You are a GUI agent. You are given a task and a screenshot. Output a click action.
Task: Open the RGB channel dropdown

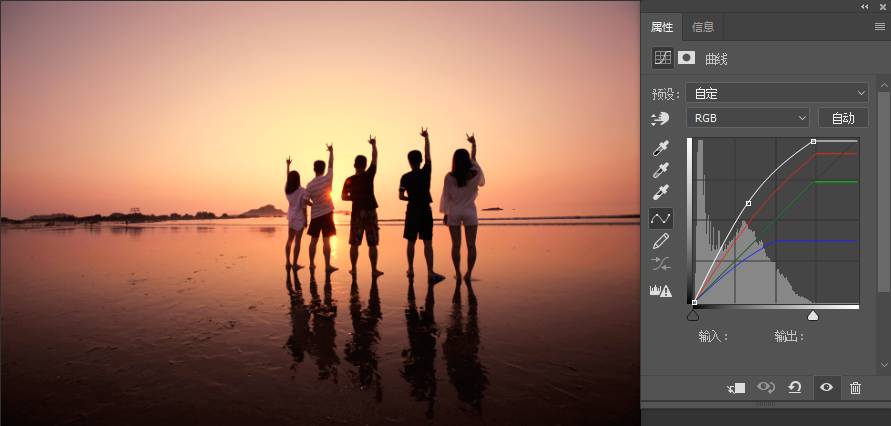748,118
